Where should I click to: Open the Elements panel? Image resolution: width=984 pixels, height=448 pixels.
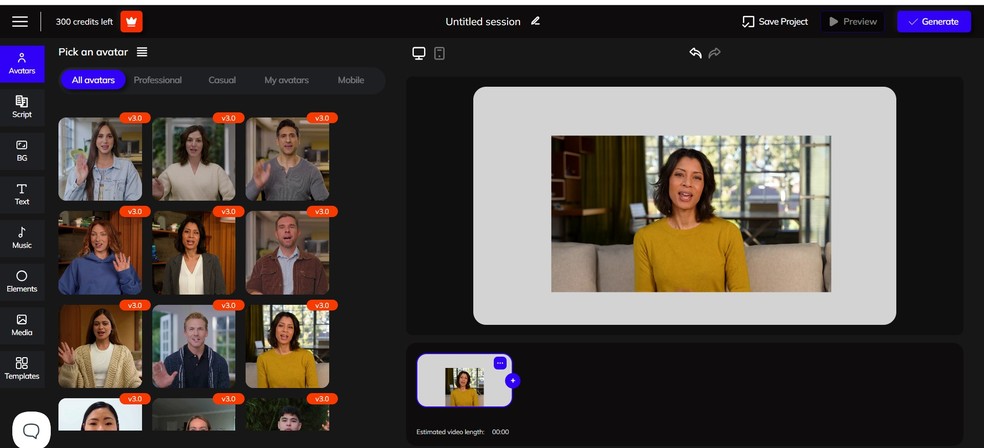click(x=22, y=281)
